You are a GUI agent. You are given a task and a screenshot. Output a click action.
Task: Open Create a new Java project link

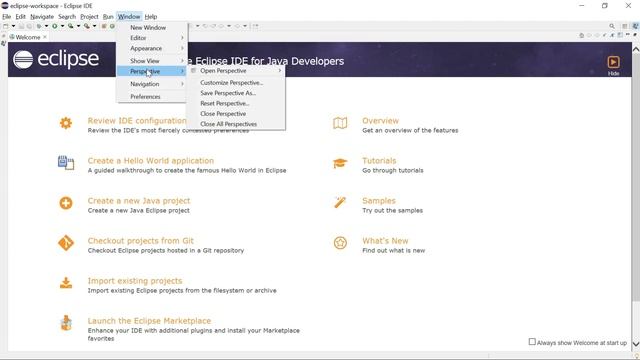139,200
